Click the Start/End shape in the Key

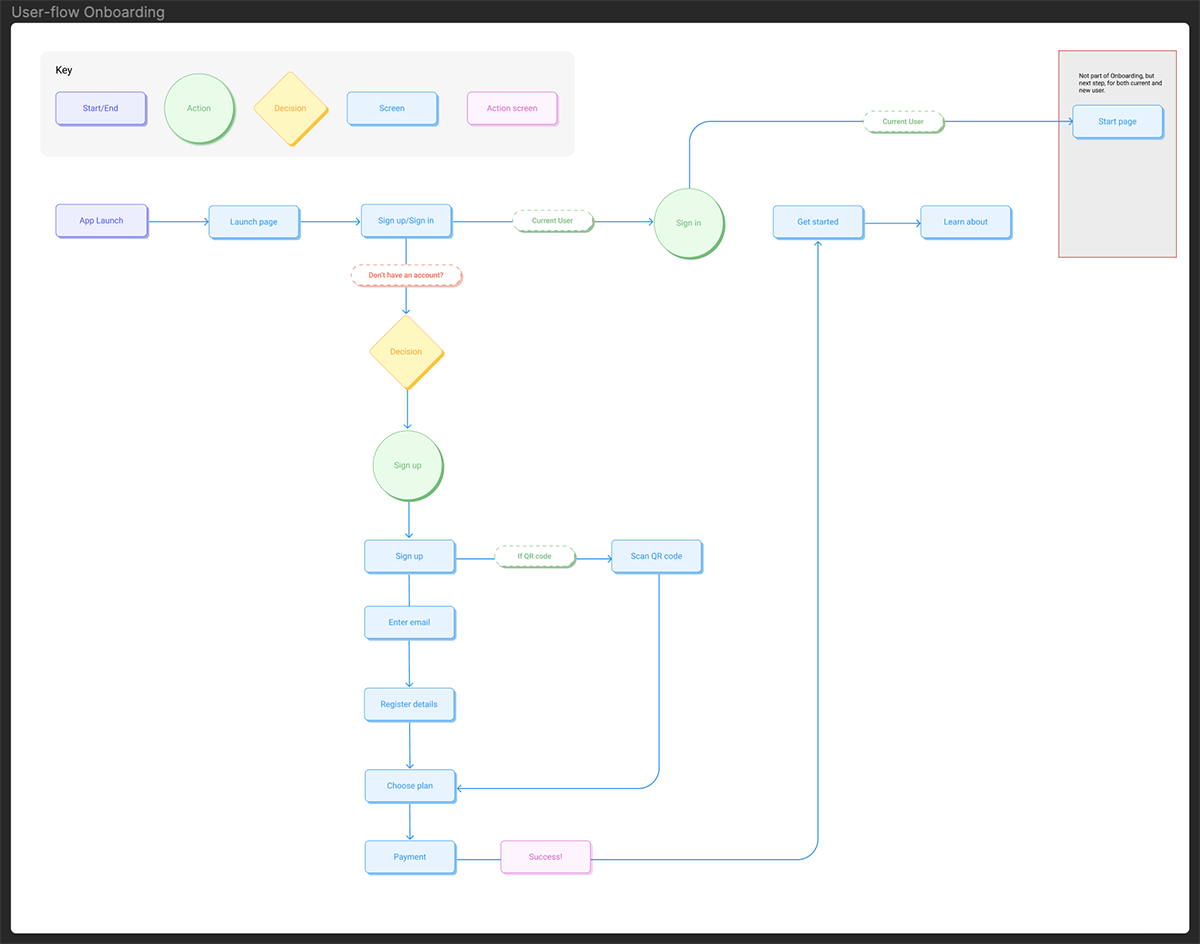[x=100, y=108]
